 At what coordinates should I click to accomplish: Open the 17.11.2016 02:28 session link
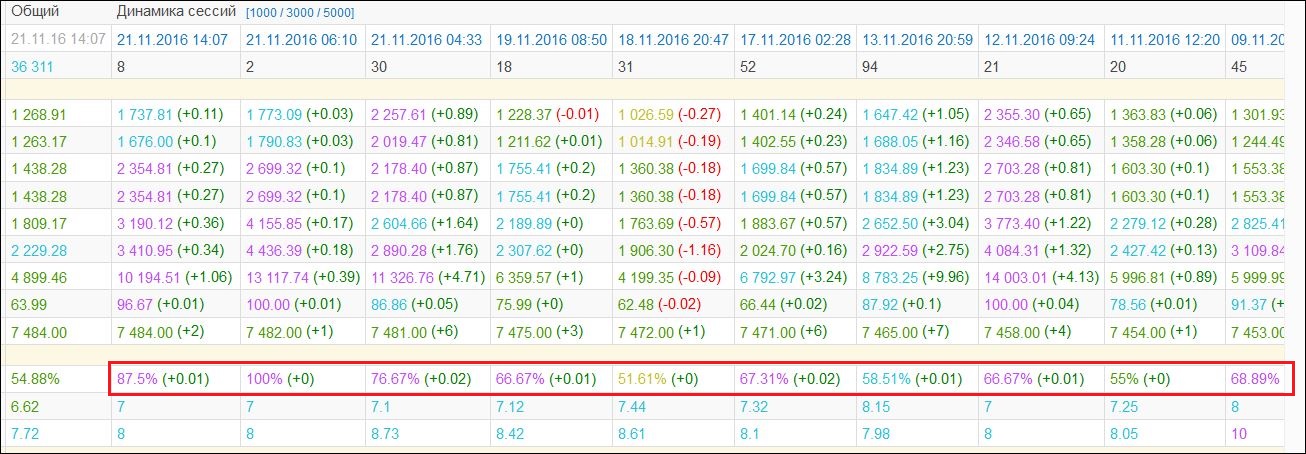[796, 40]
